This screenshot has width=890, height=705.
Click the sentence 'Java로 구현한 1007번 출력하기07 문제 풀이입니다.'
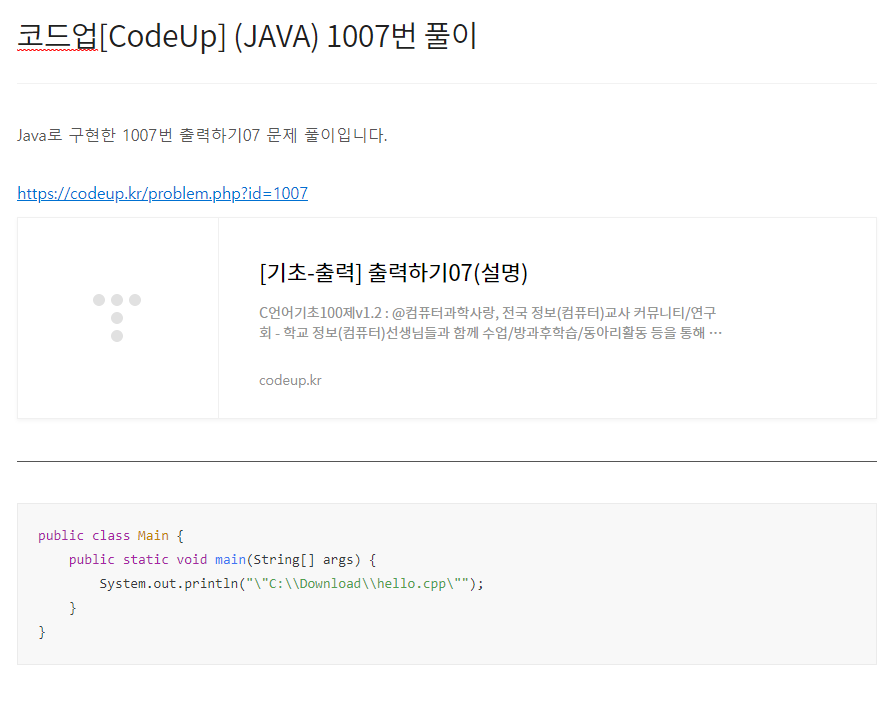point(202,135)
